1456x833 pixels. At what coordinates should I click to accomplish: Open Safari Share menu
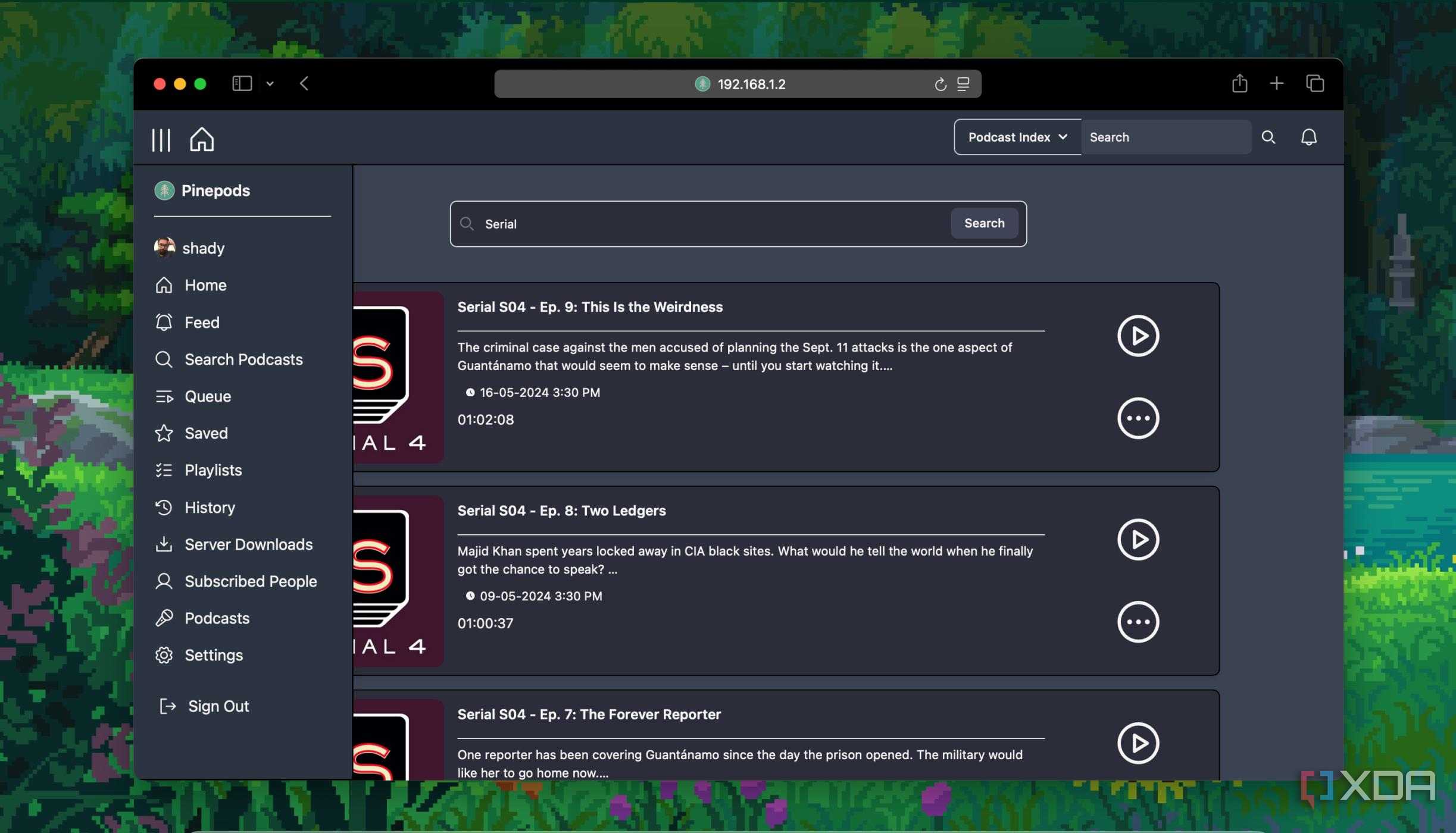[x=1239, y=83]
